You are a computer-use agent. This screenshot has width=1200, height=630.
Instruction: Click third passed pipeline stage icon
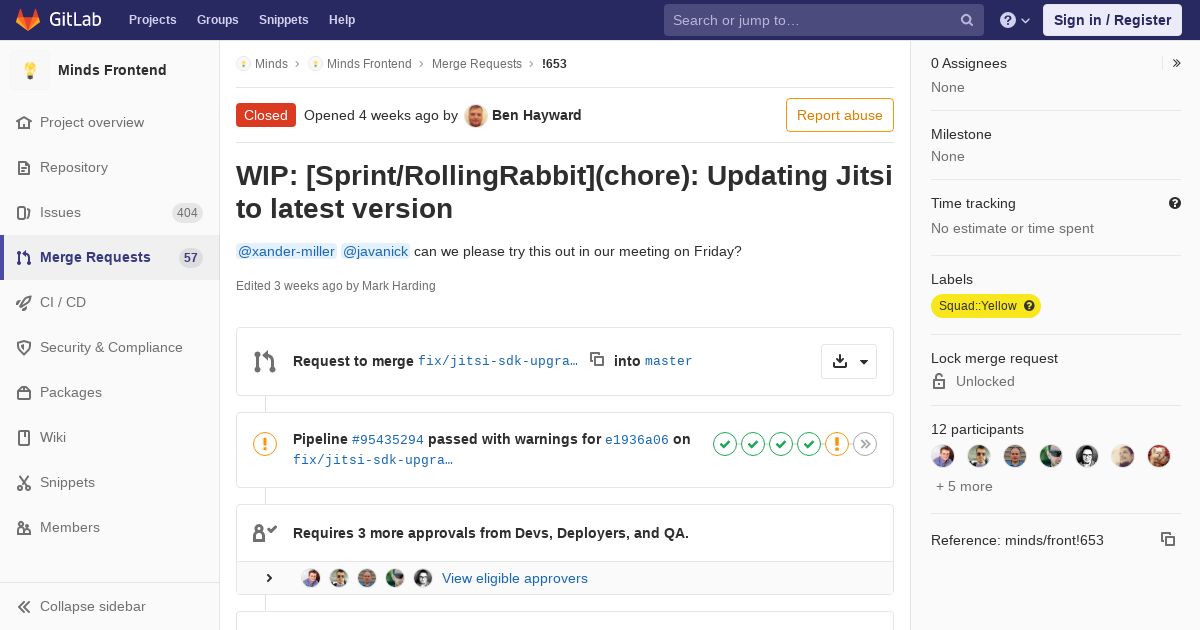tap(781, 444)
